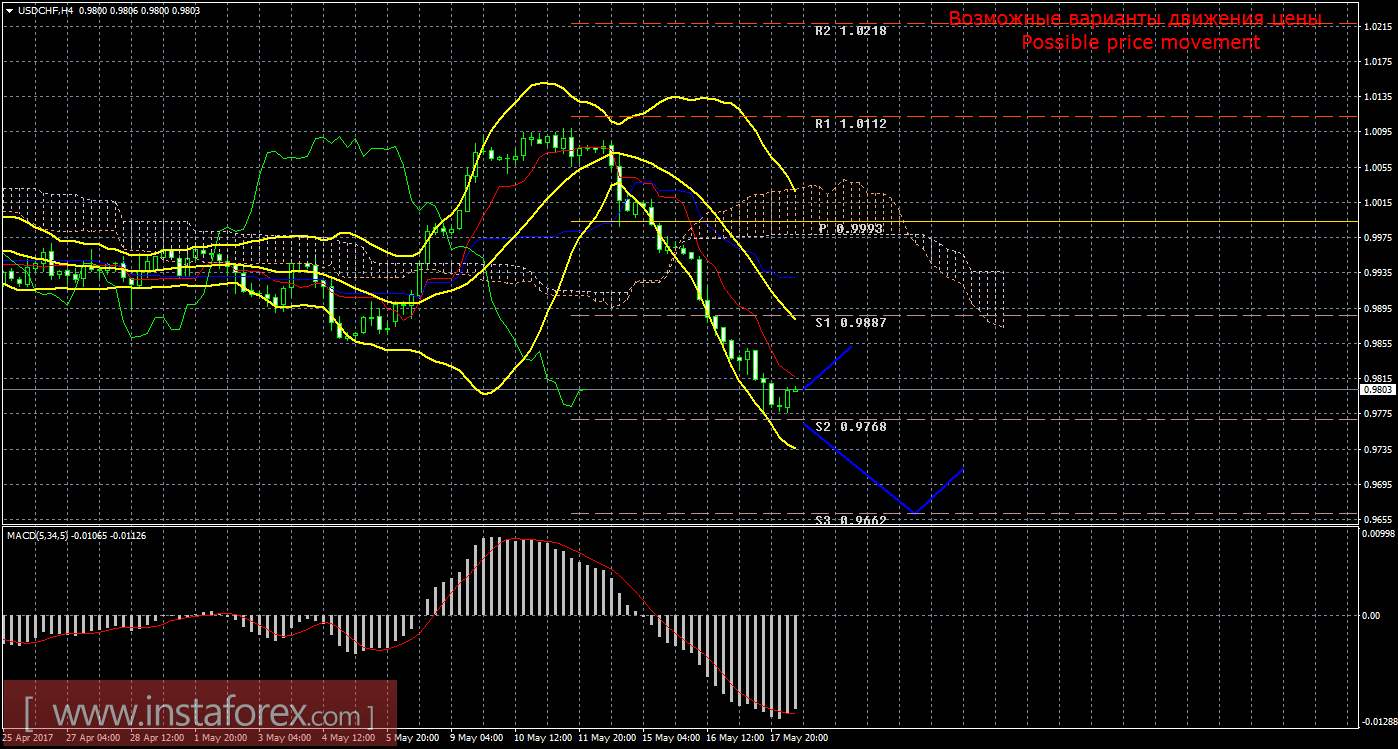Select the red 'Possible price movement' text
The height and width of the screenshot is (749, 1398).
1140,43
